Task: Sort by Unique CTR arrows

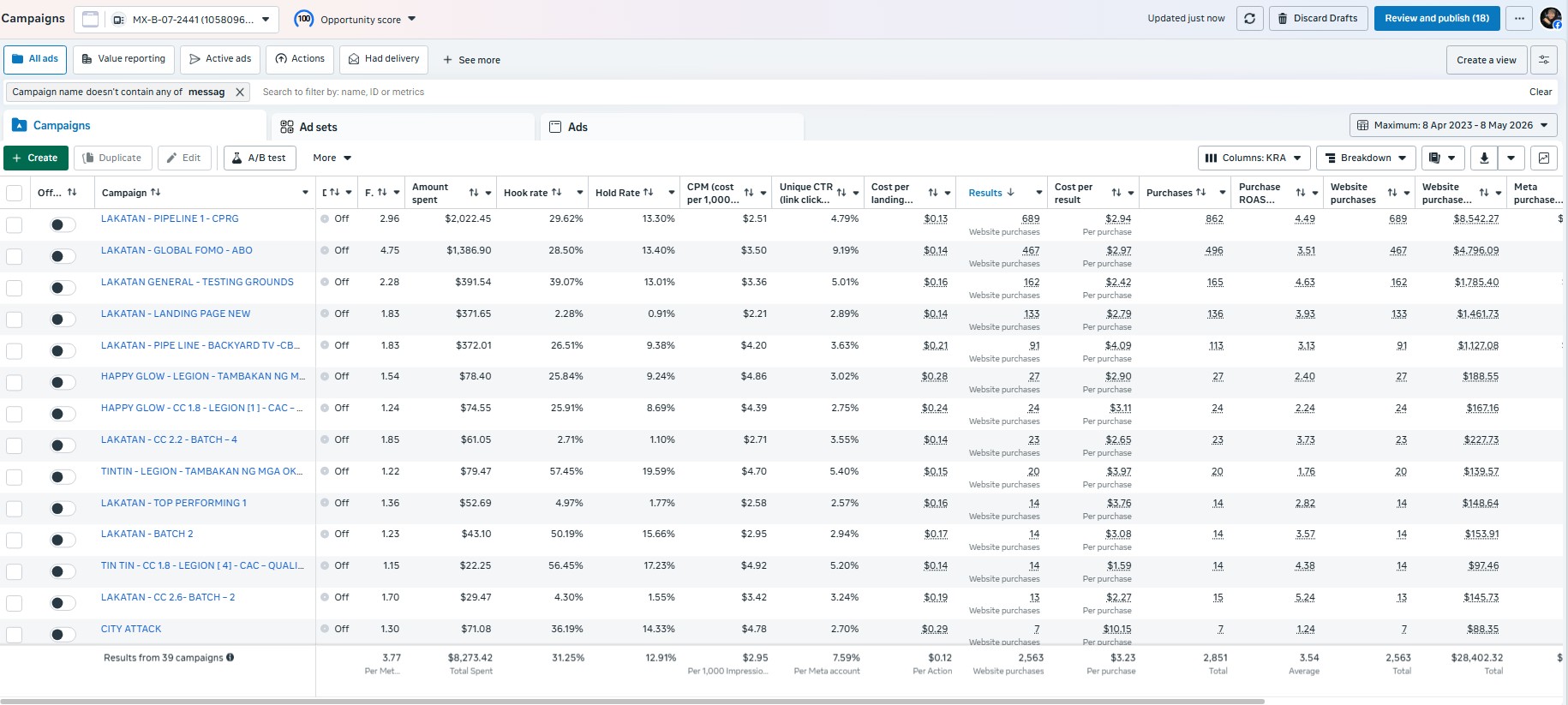Action: tap(841, 193)
